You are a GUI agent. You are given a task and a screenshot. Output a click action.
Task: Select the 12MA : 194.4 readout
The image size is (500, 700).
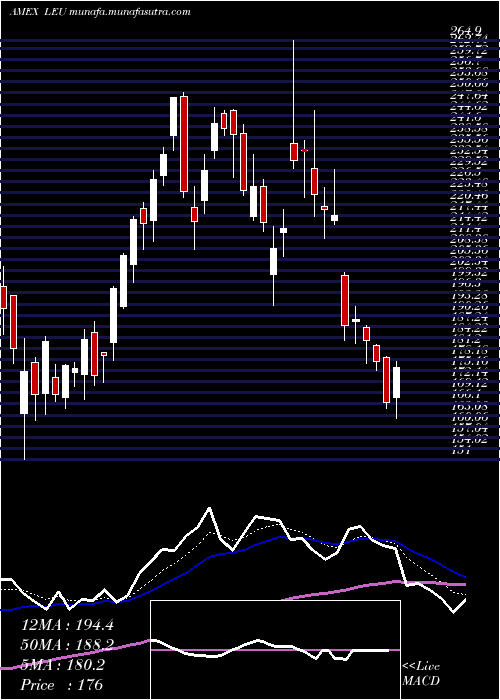coord(67,625)
